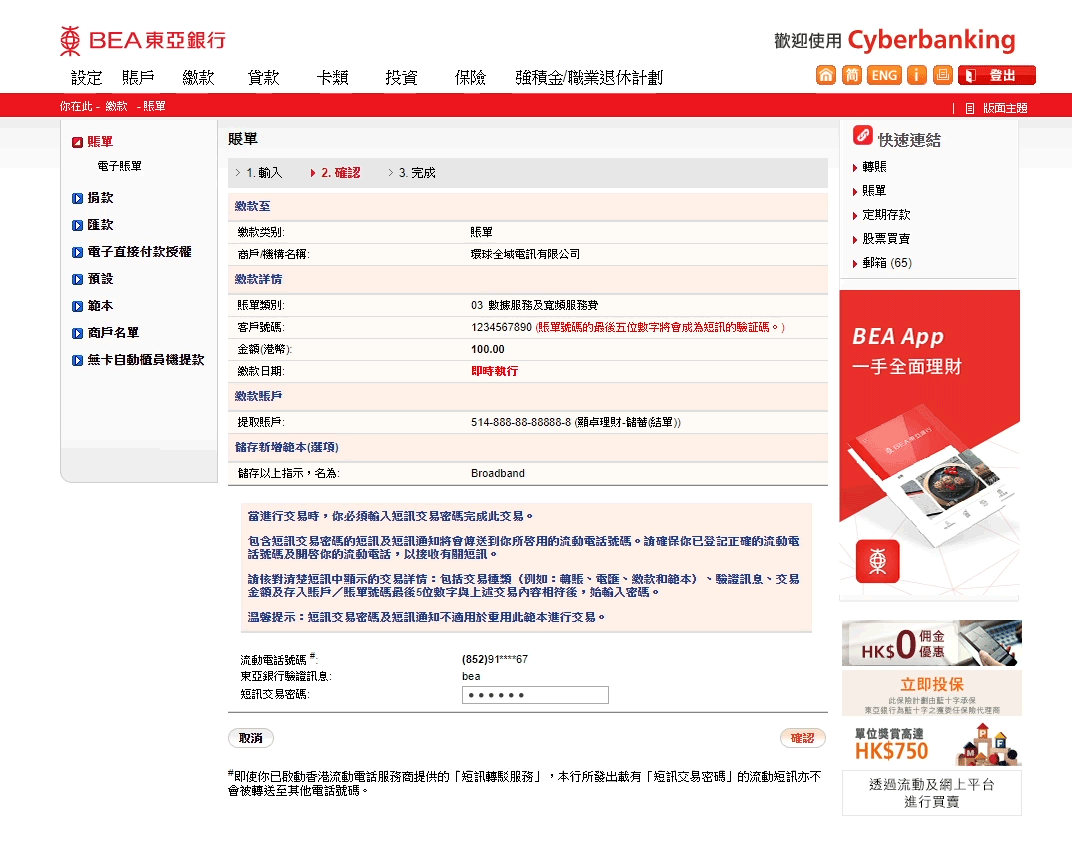The width and height of the screenshot is (1072, 858).
Task: Open 郵箱 (65) quick link
Action: pos(887,263)
